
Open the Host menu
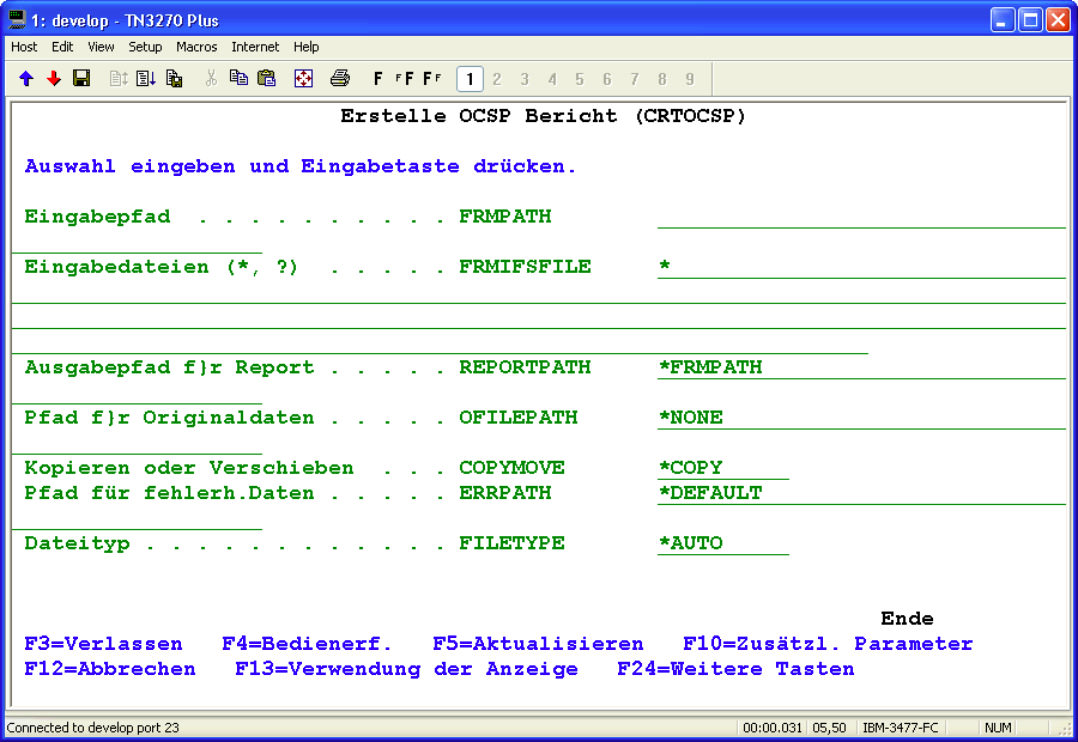click(24, 47)
